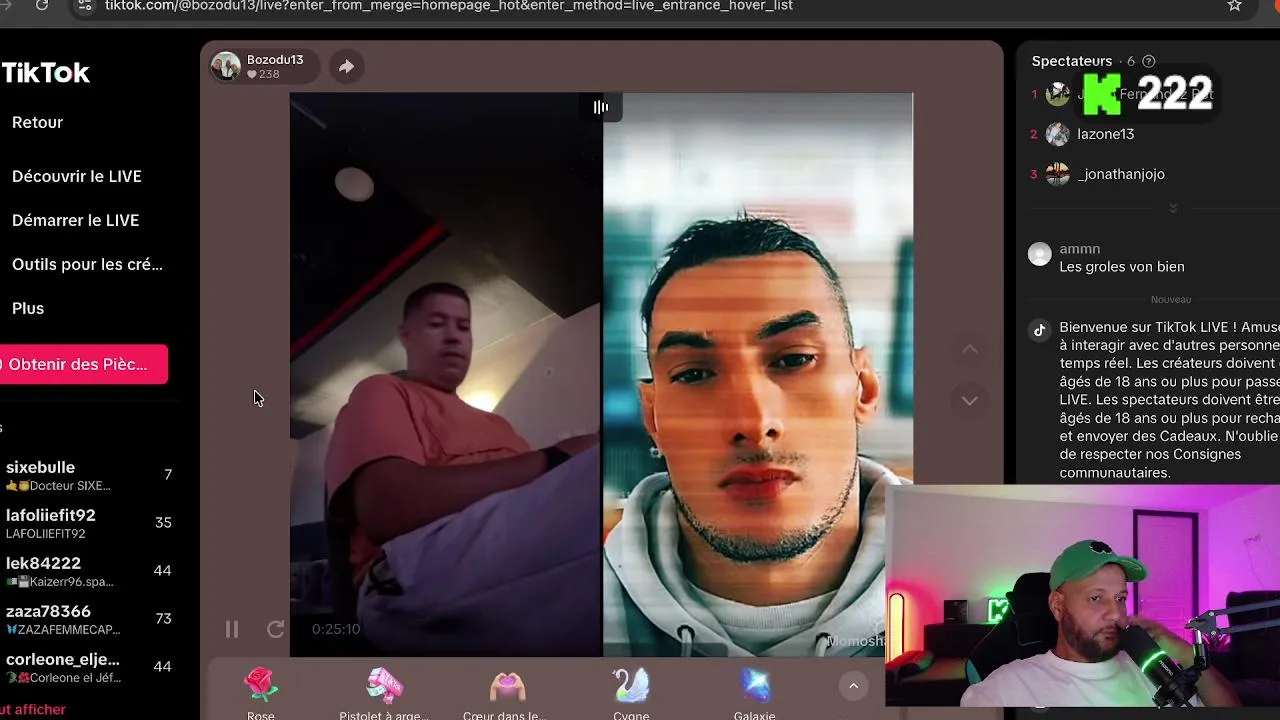The height and width of the screenshot is (720, 1280).
Task: Click the Spectateurs help question icon
Action: (x=1148, y=61)
